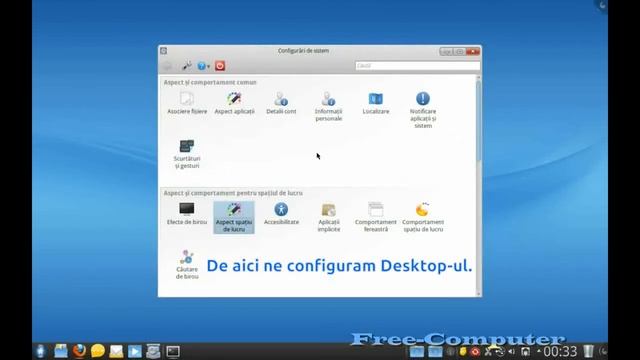Open the trash icon on the panel

(x=588, y=351)
